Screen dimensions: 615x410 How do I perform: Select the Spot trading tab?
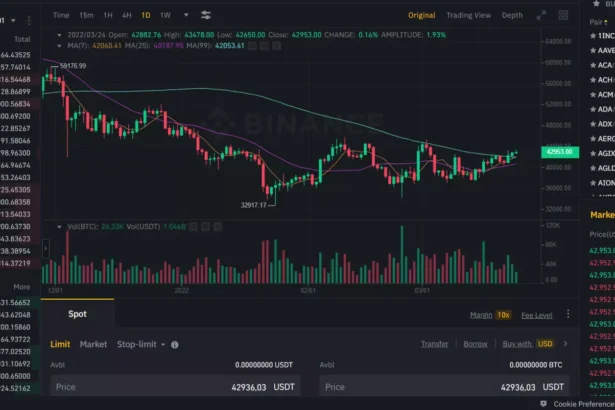[x=77, y=314]
